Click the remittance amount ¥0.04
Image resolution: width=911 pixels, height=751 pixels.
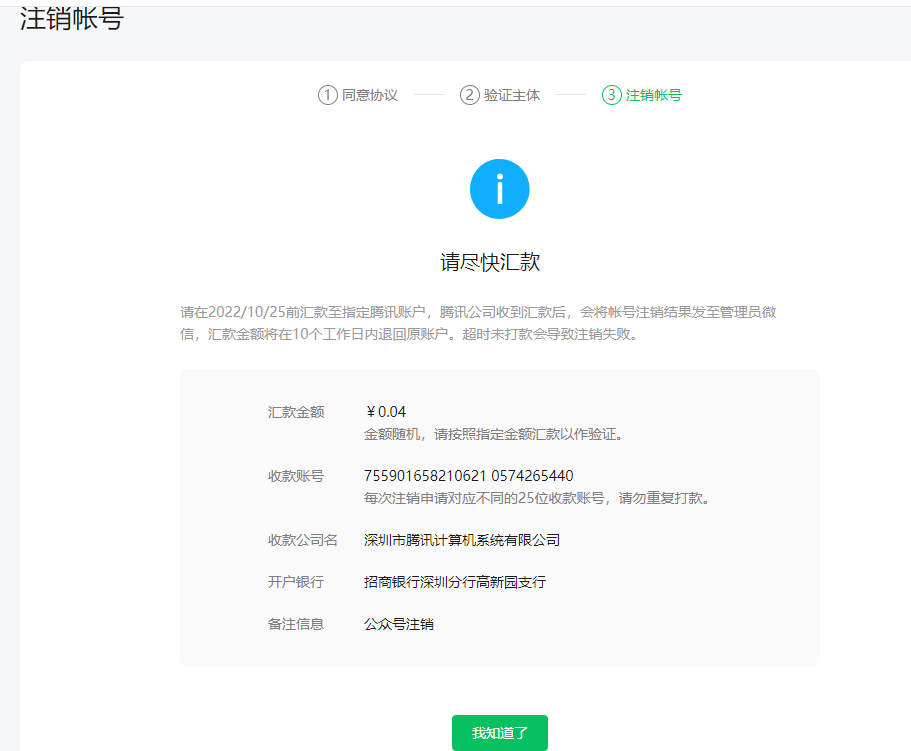386,412
